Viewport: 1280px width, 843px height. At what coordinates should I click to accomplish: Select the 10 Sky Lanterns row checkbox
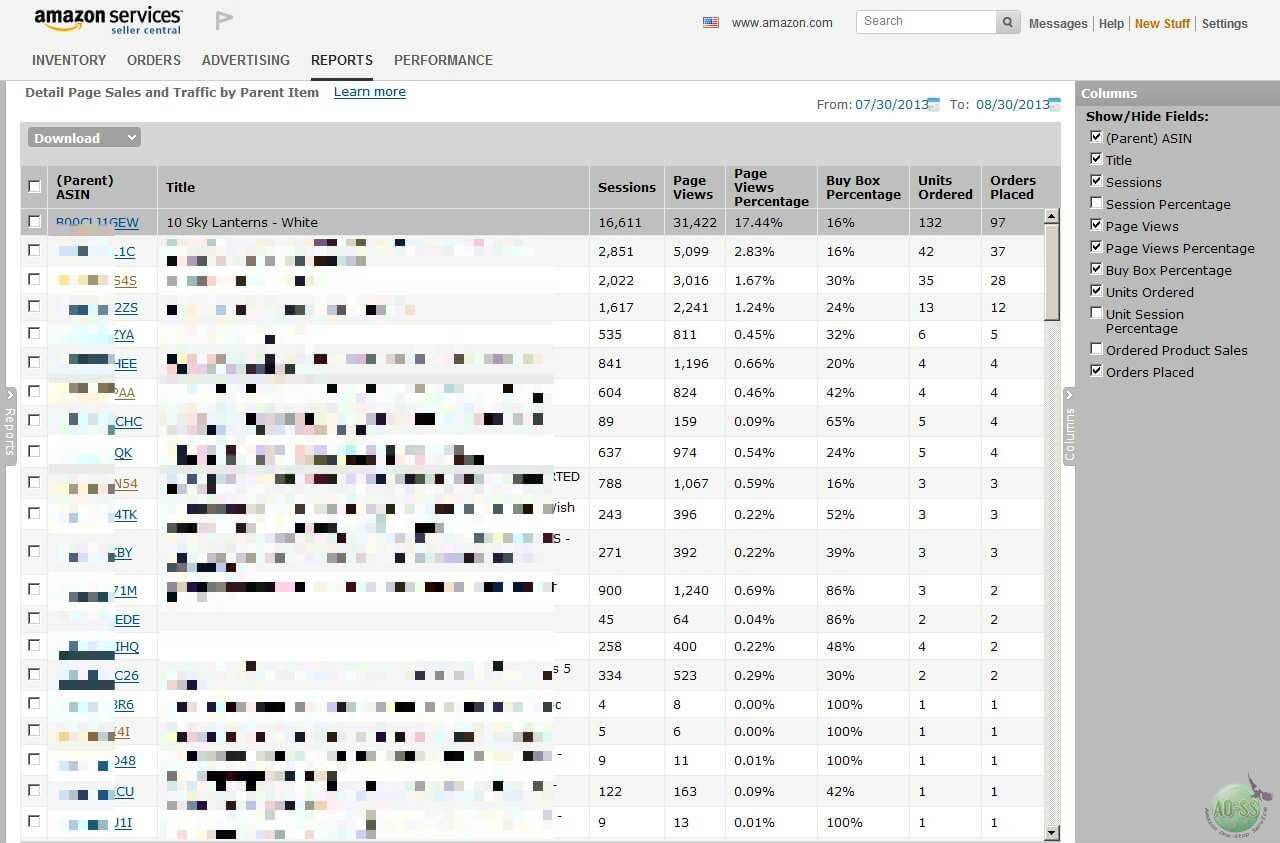[35, 222]
